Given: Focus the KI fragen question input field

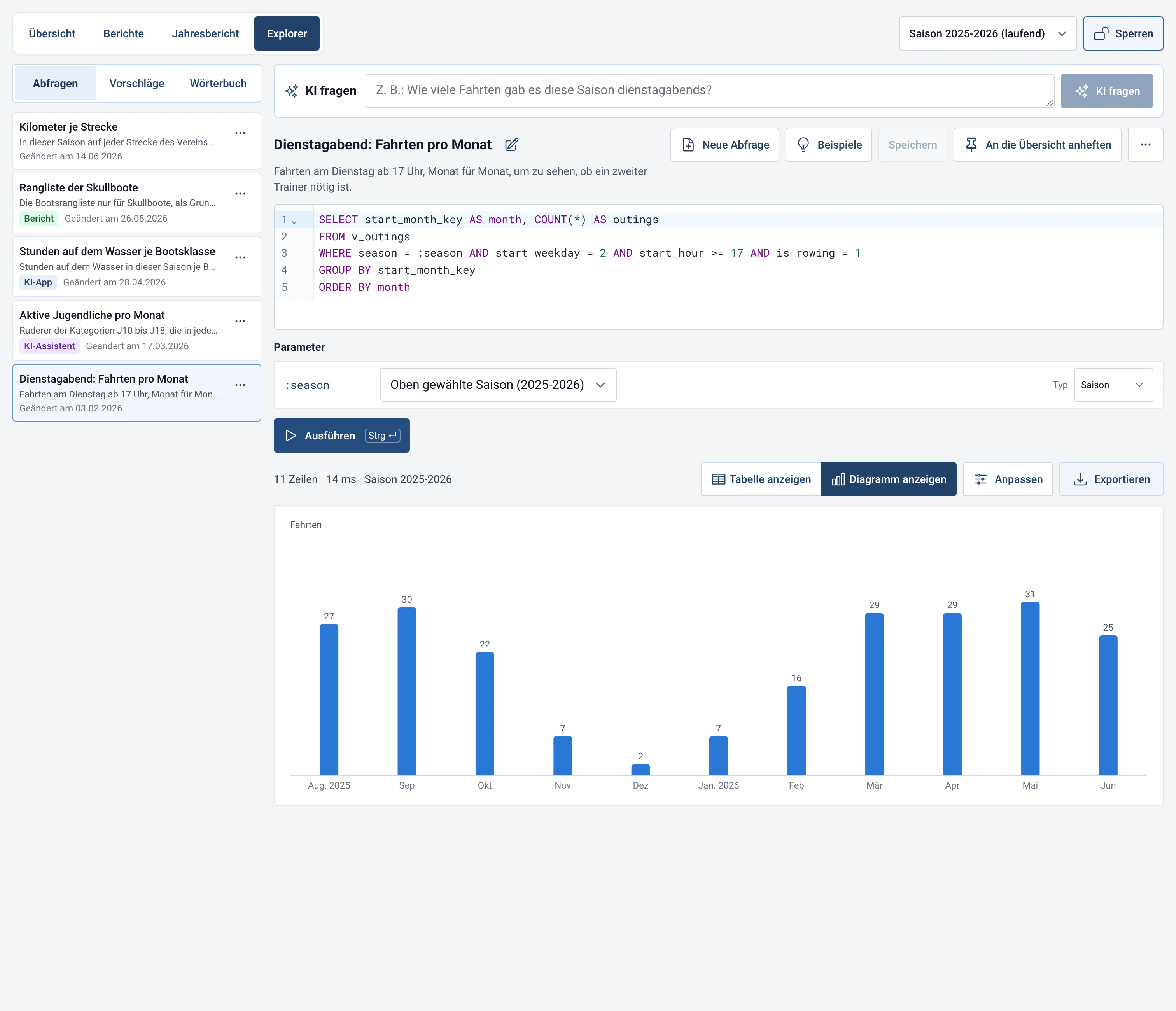Looking at the screenshot, I should click(x=709, y=91).
